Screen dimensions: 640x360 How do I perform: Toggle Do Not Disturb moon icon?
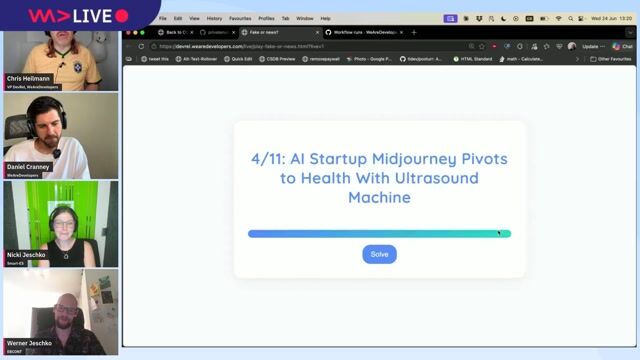click(x=503, y=18)
